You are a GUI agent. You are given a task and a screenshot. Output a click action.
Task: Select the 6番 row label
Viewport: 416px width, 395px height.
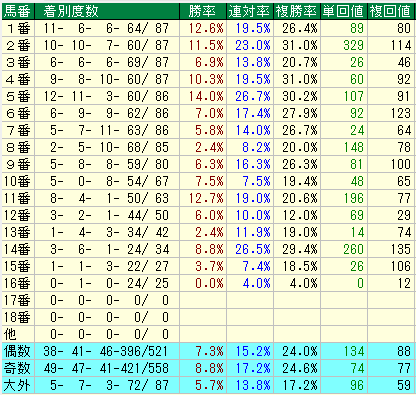click(x=17, y=113)
